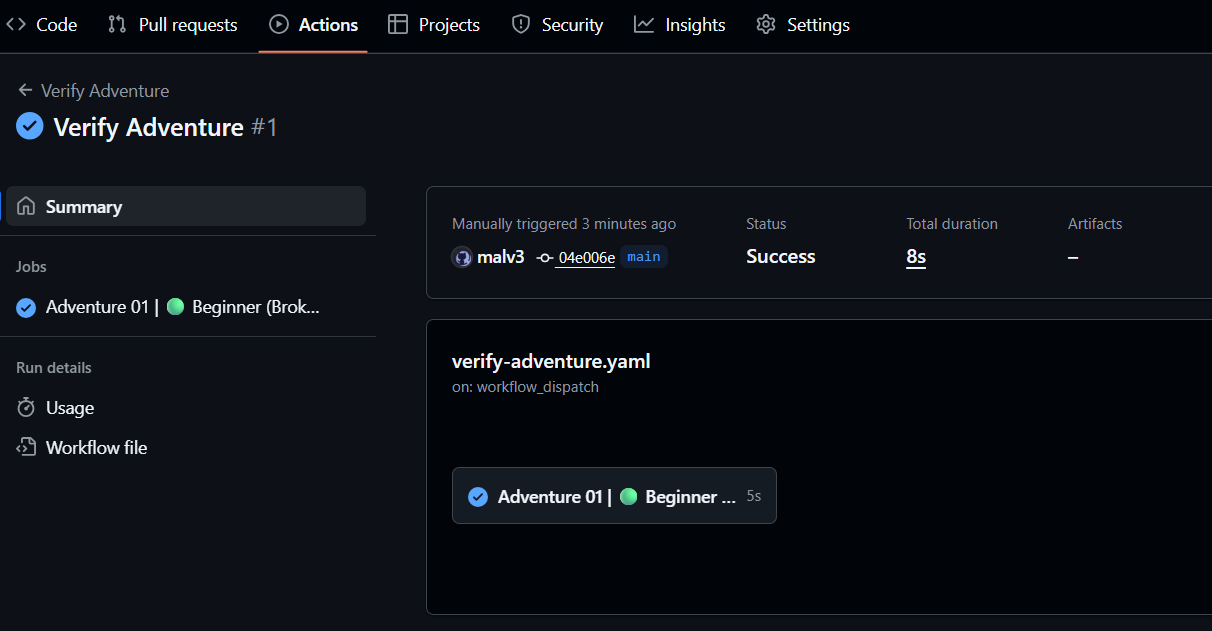Click 'on: workflow_dispatch' text

point(525,387)
